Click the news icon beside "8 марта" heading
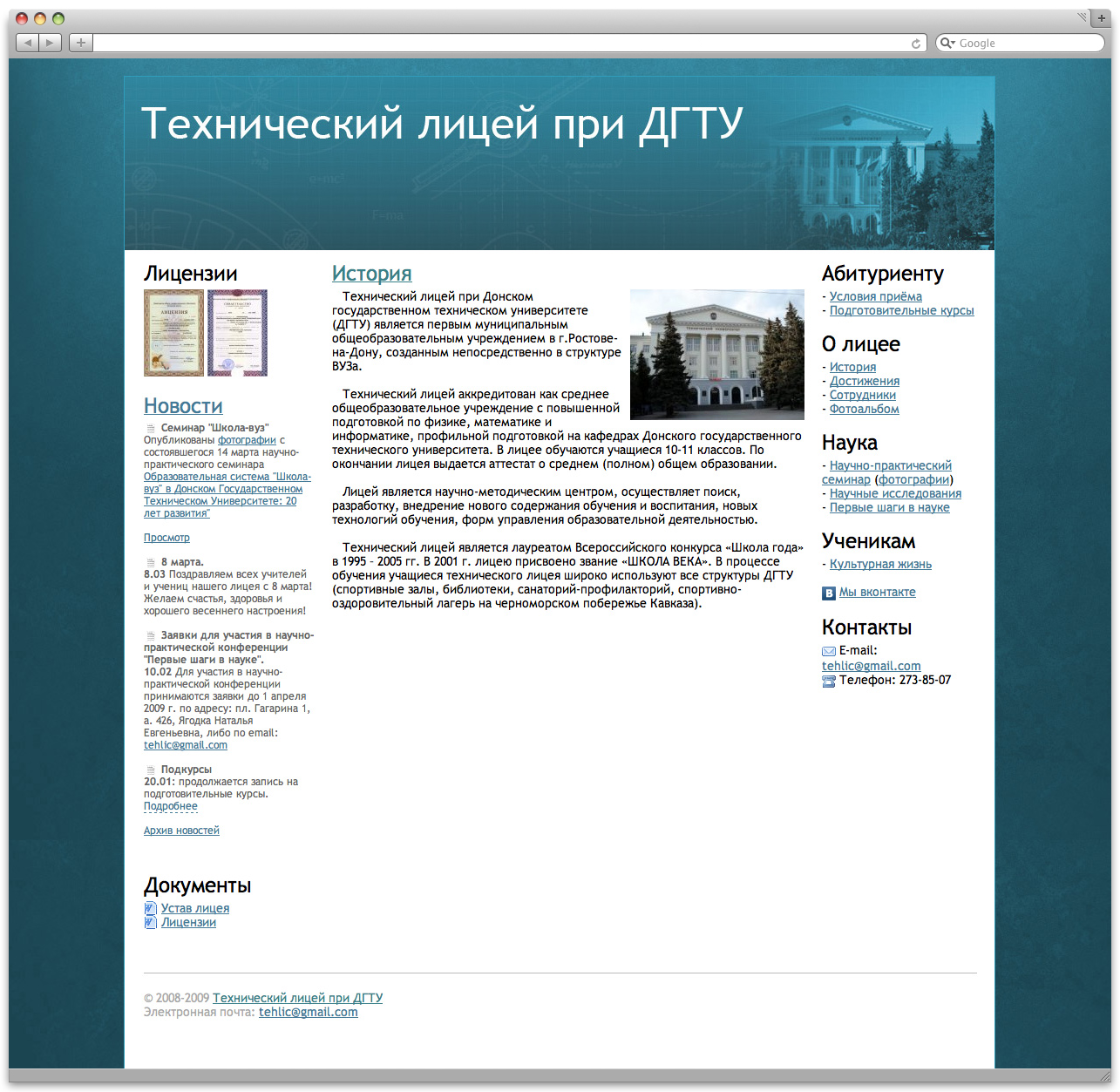Image resolution: width=1120 pixels, height=1092 pixels. pyautogui.click(x=150, y=562)
